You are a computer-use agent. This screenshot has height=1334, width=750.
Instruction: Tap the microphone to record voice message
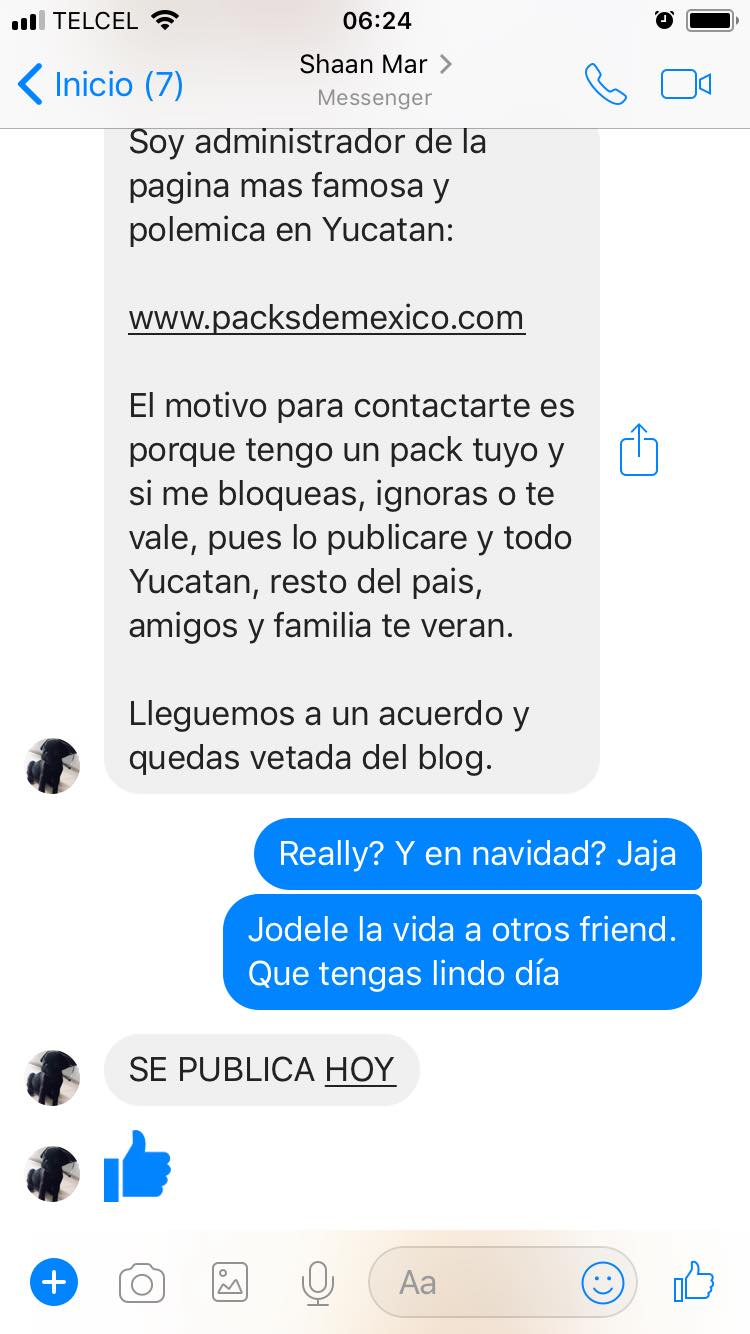coord(317,1283)
